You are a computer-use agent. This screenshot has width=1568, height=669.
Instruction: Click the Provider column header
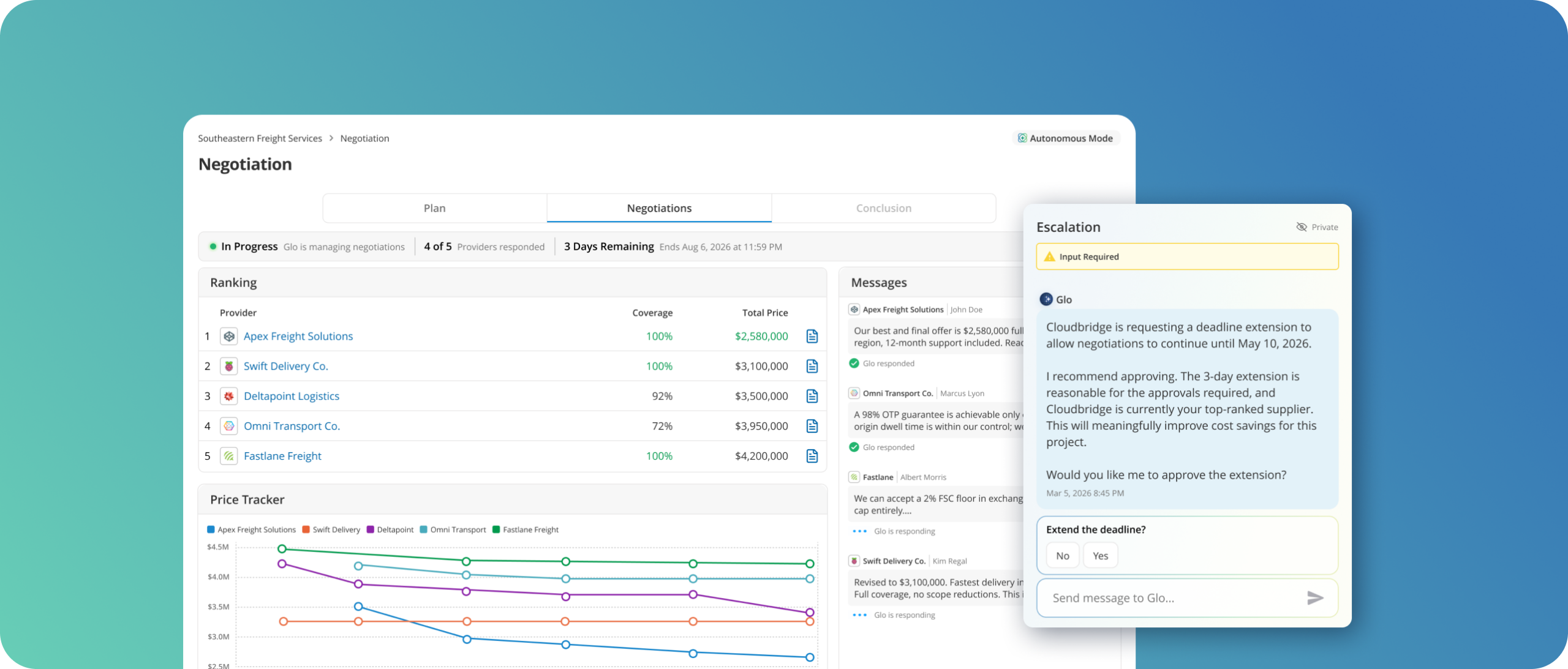238,313
